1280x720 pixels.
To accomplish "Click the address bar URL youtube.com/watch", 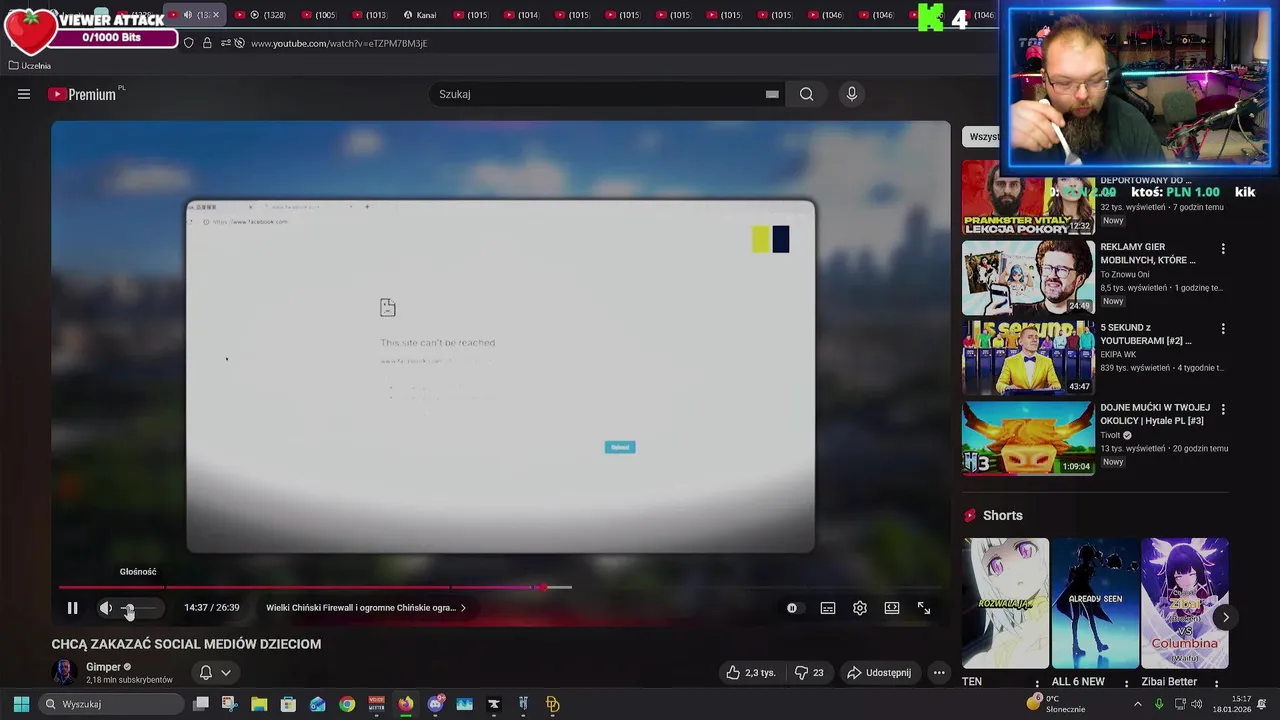I will 339,43.
